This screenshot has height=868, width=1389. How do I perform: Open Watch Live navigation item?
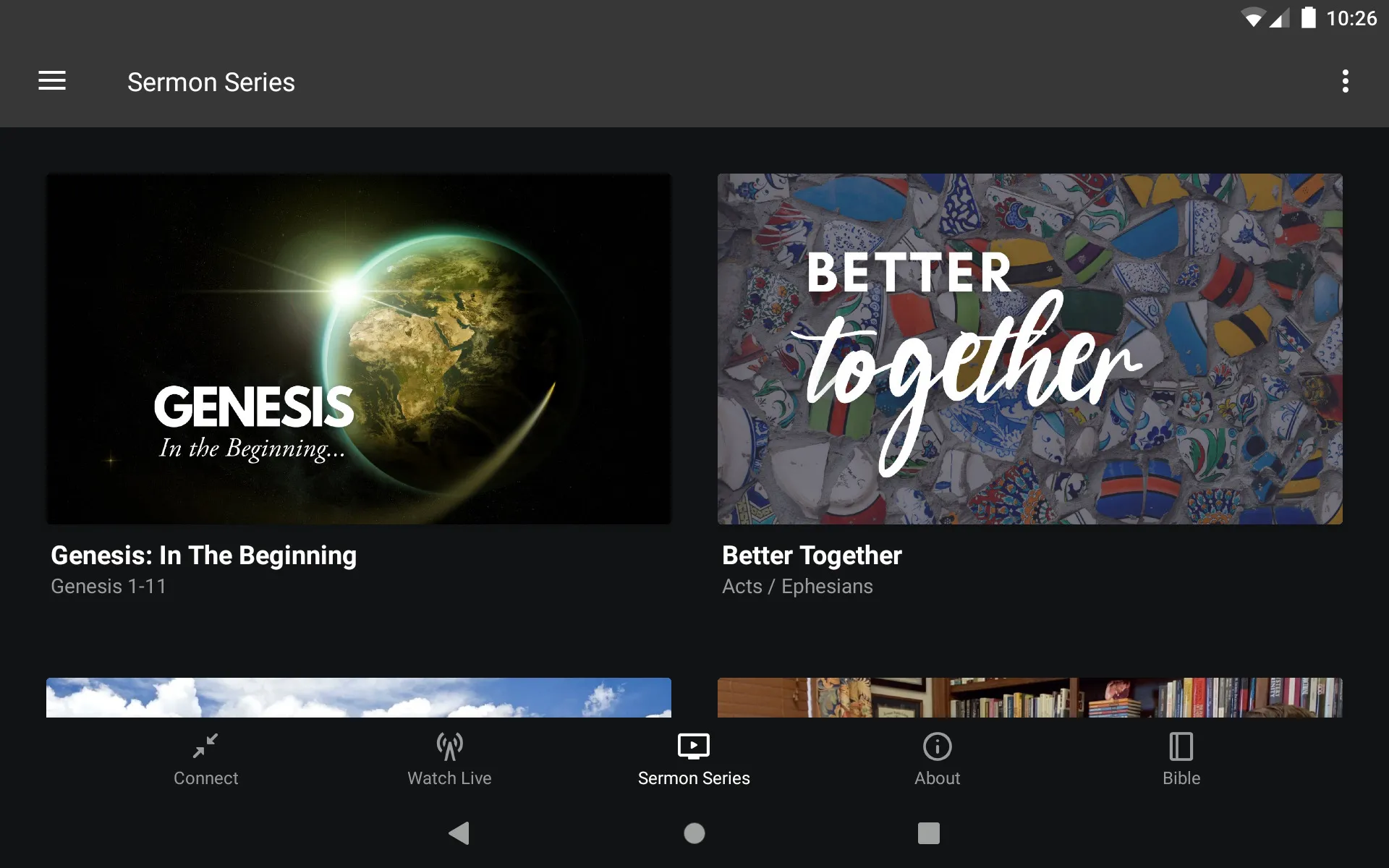(449, 759)
